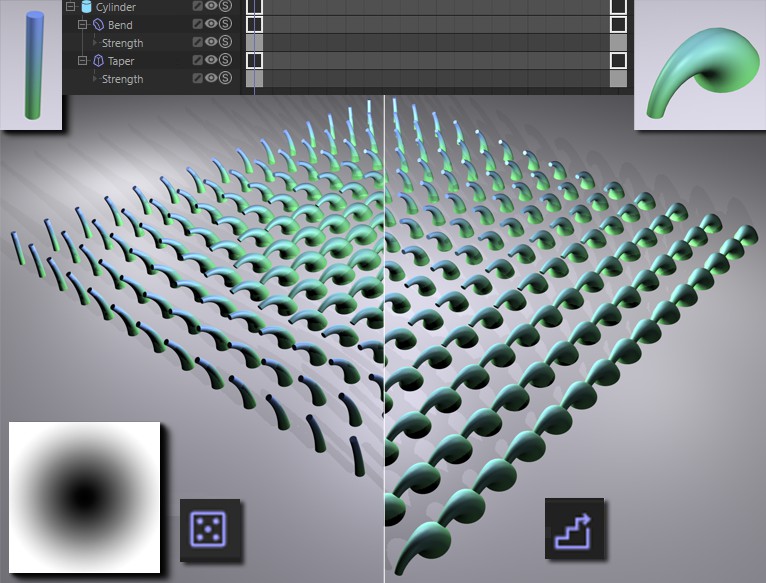The image size is (766, 583).
Task: Solo Bend's Strength track with S icon
Action: click(x=225, y=42)
